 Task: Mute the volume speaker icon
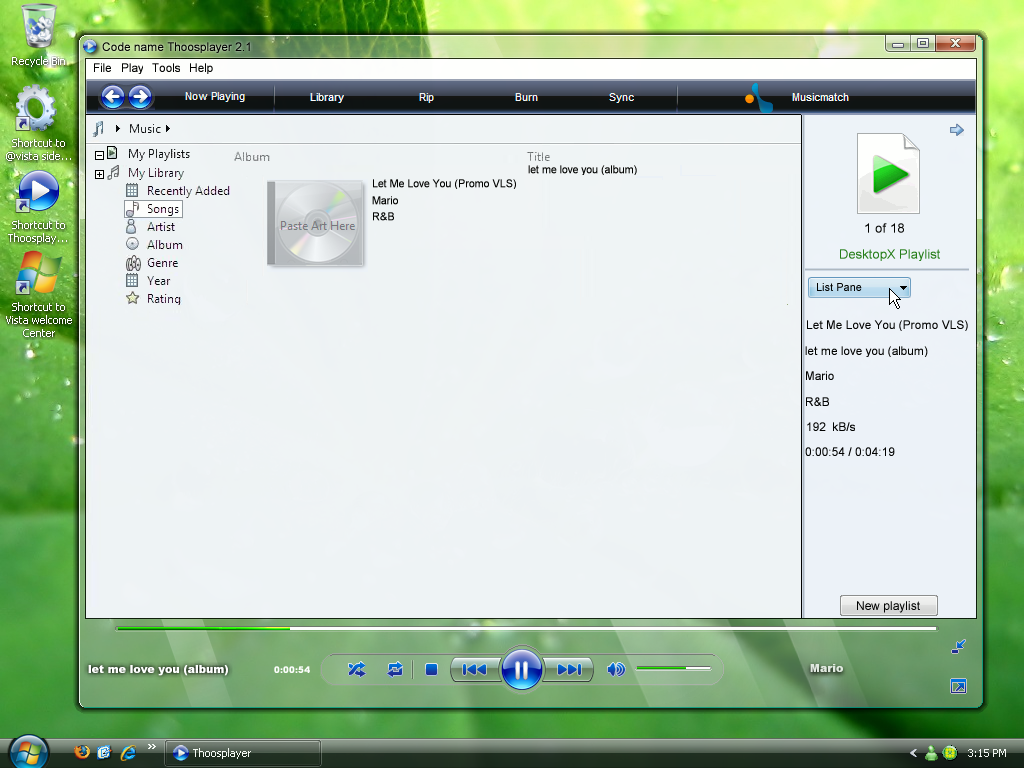coord(616,669)
